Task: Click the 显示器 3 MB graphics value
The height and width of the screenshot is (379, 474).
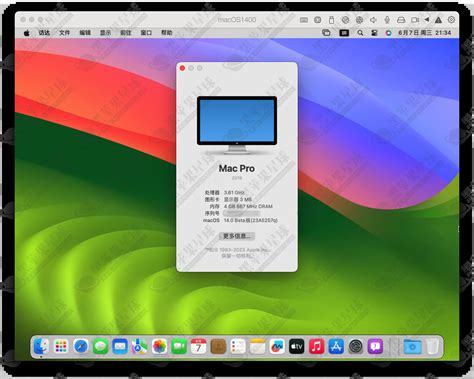Action: (x=238, y=199)
